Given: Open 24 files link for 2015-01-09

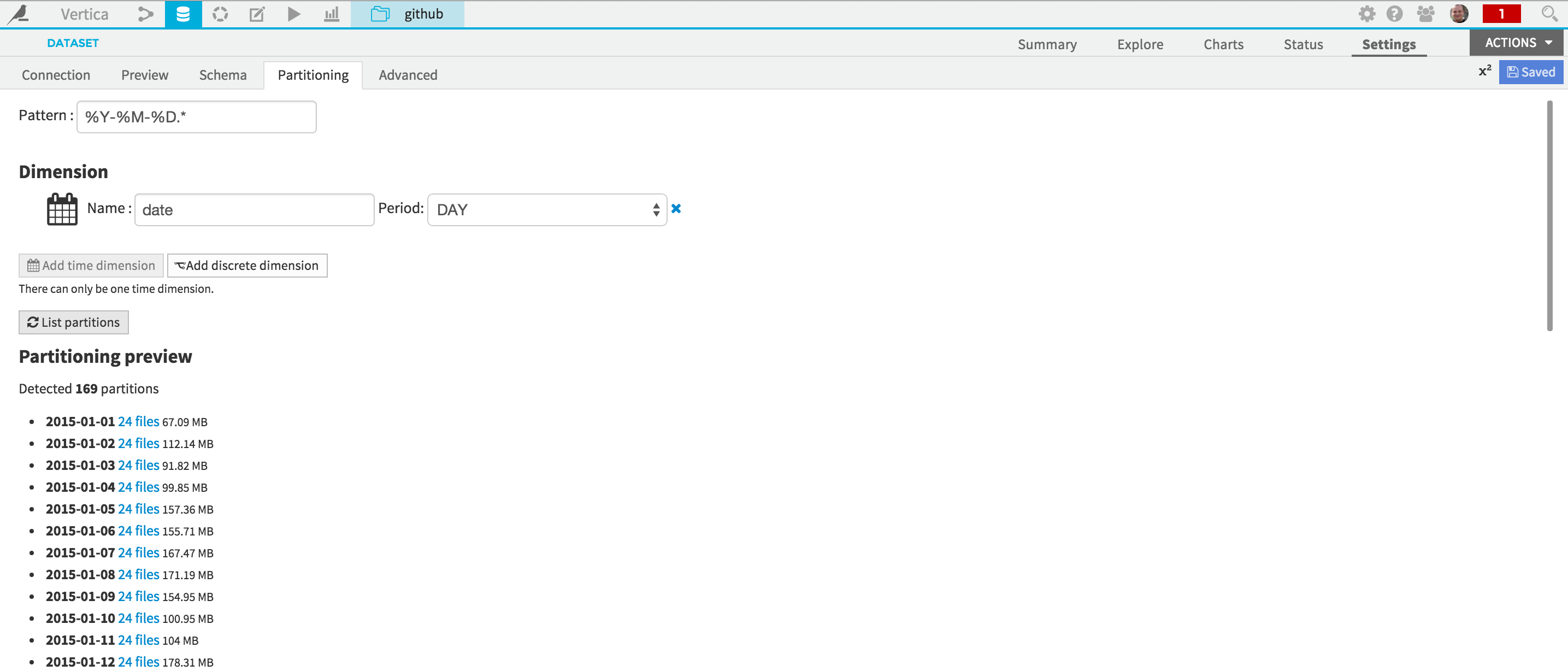Looking at the screenshot, I should (x=138, y=597).
